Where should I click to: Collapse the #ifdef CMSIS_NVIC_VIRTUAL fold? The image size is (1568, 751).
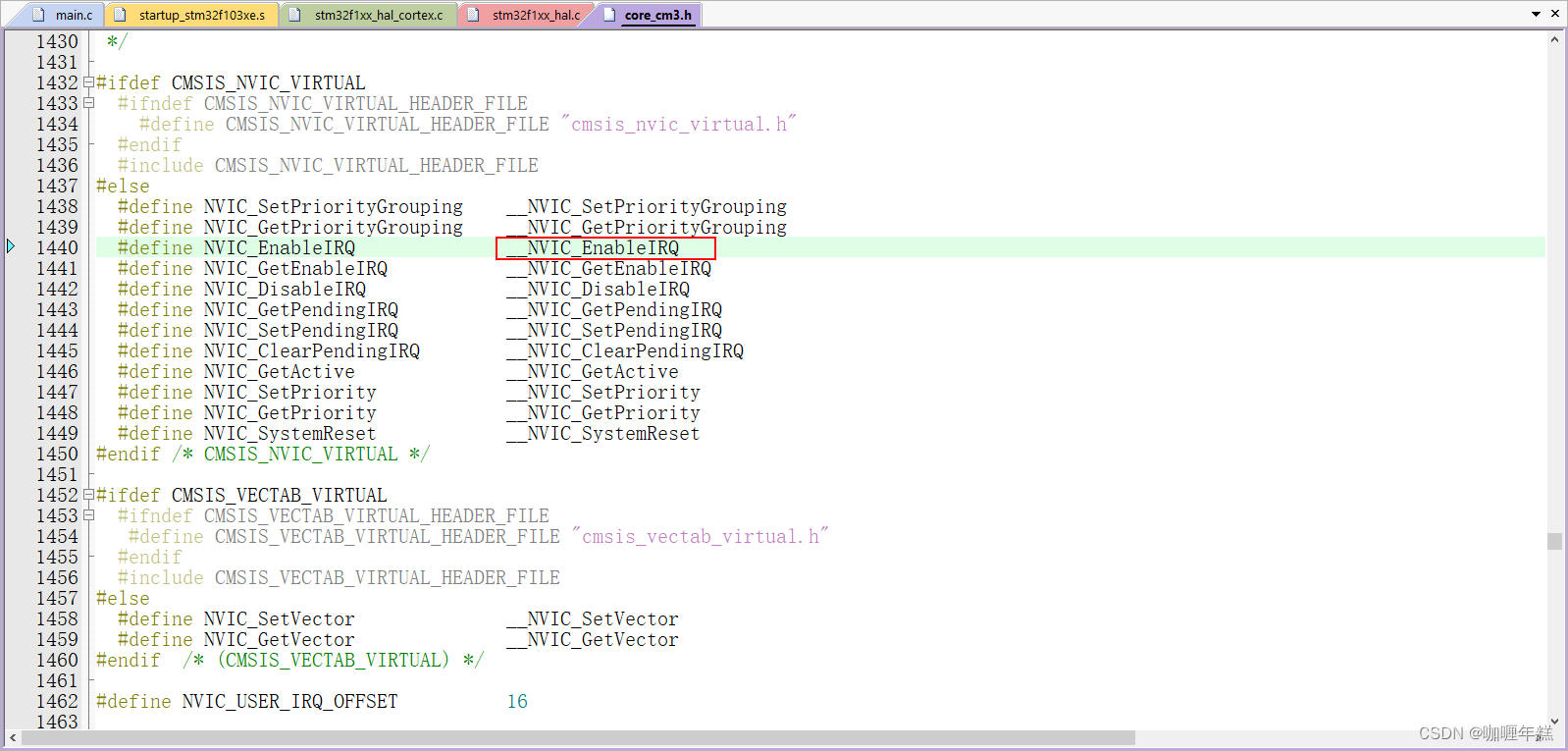pos(89,82)
